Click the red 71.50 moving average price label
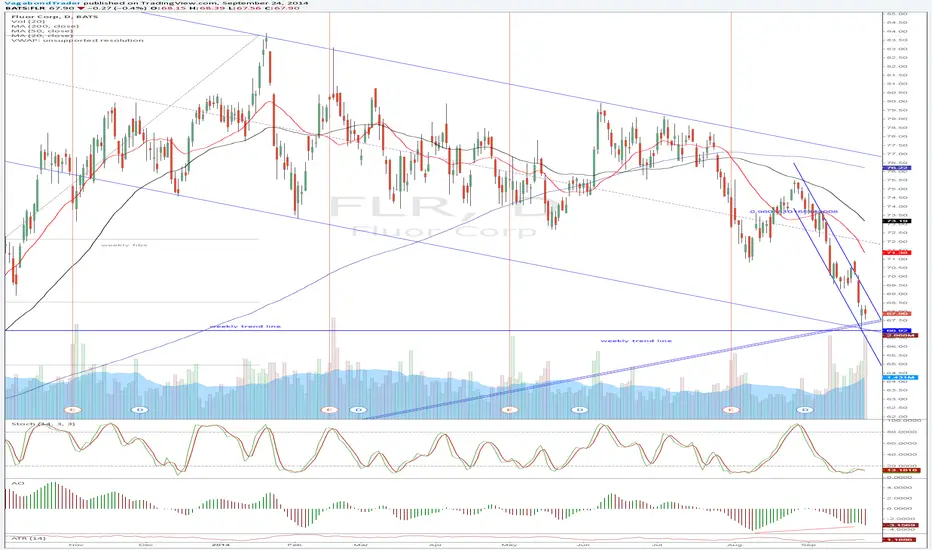Viewport: 932px width, 550px height. click(x=898, y=253)
